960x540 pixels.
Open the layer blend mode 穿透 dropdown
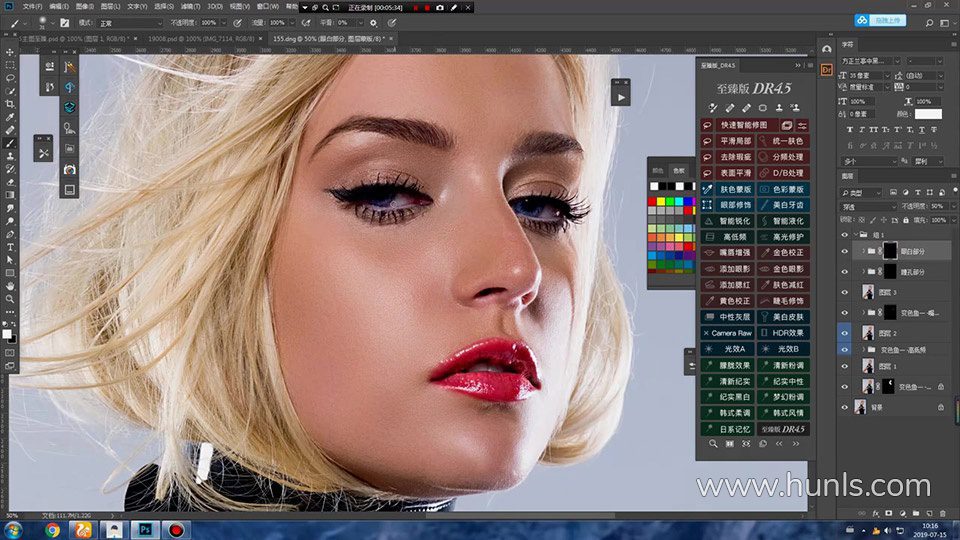click(869, 207)
